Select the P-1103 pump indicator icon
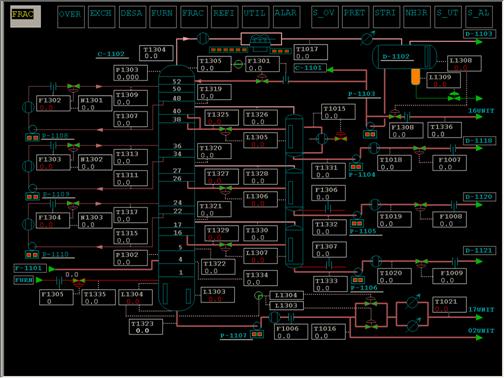 [x=370, y=134]
